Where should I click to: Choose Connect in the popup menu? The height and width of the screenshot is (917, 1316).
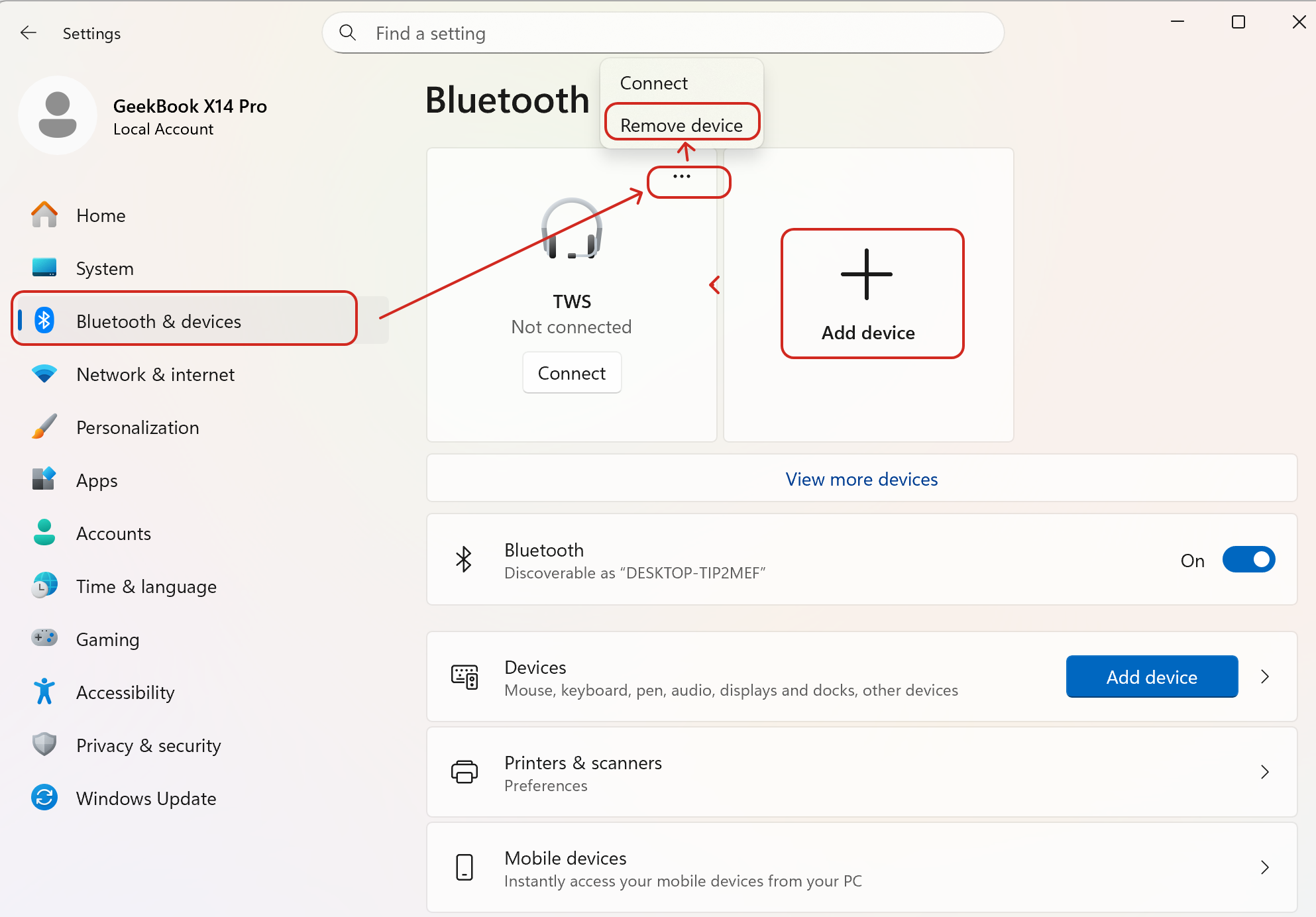[654, 83]
